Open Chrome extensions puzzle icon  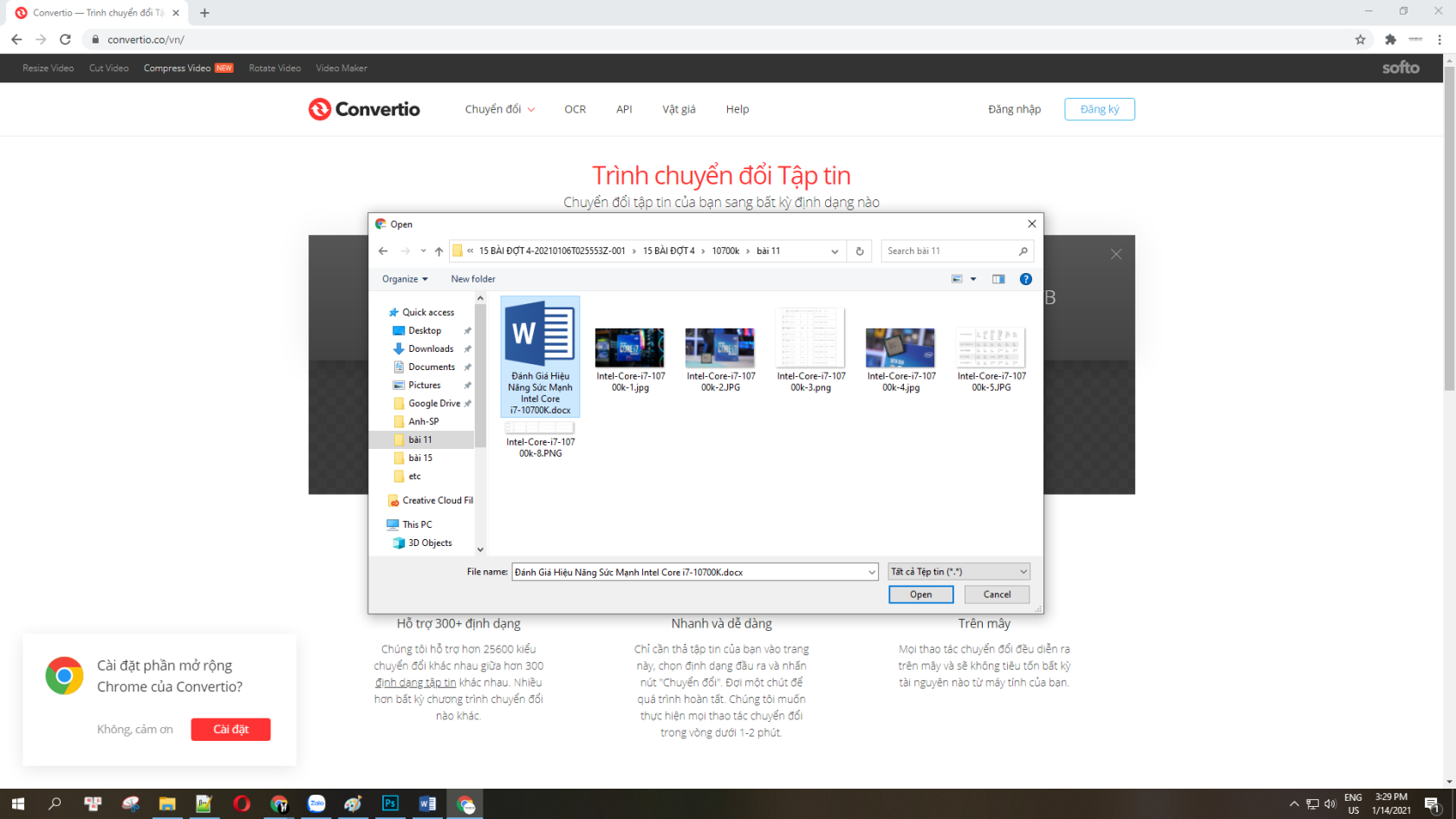[x=1391, y=39]
